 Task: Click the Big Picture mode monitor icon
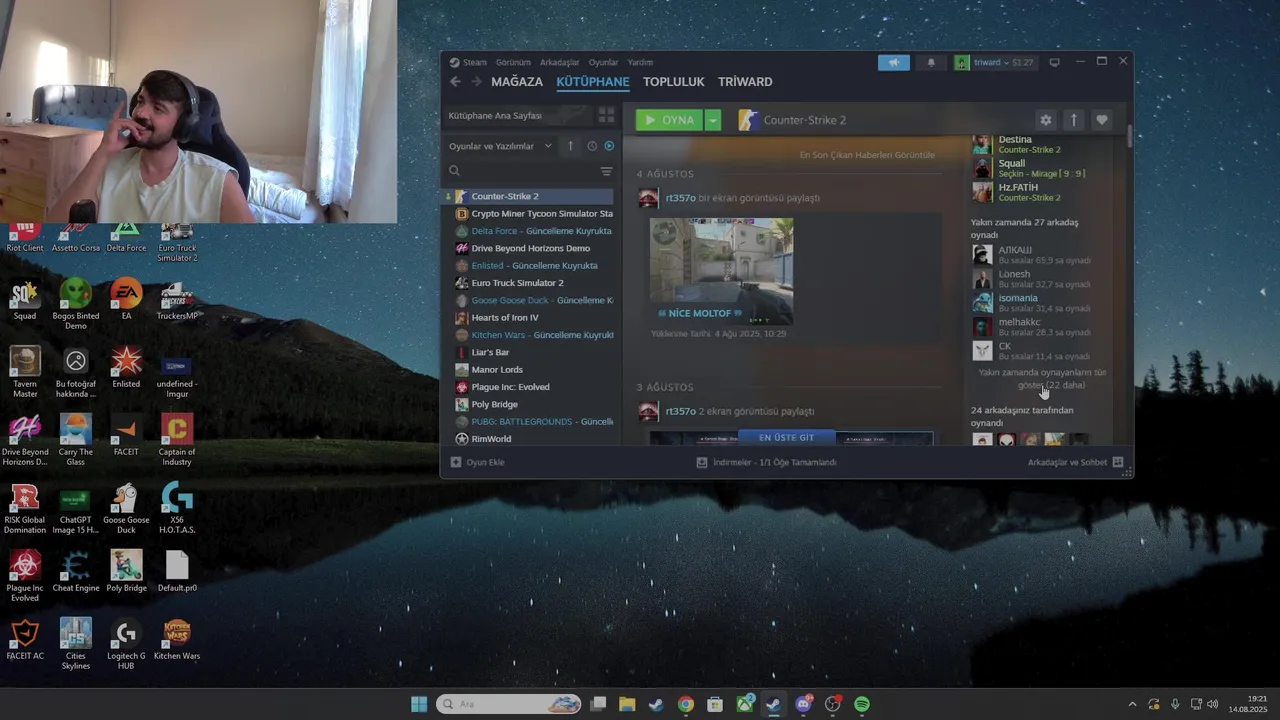[x=1054, y=62]
